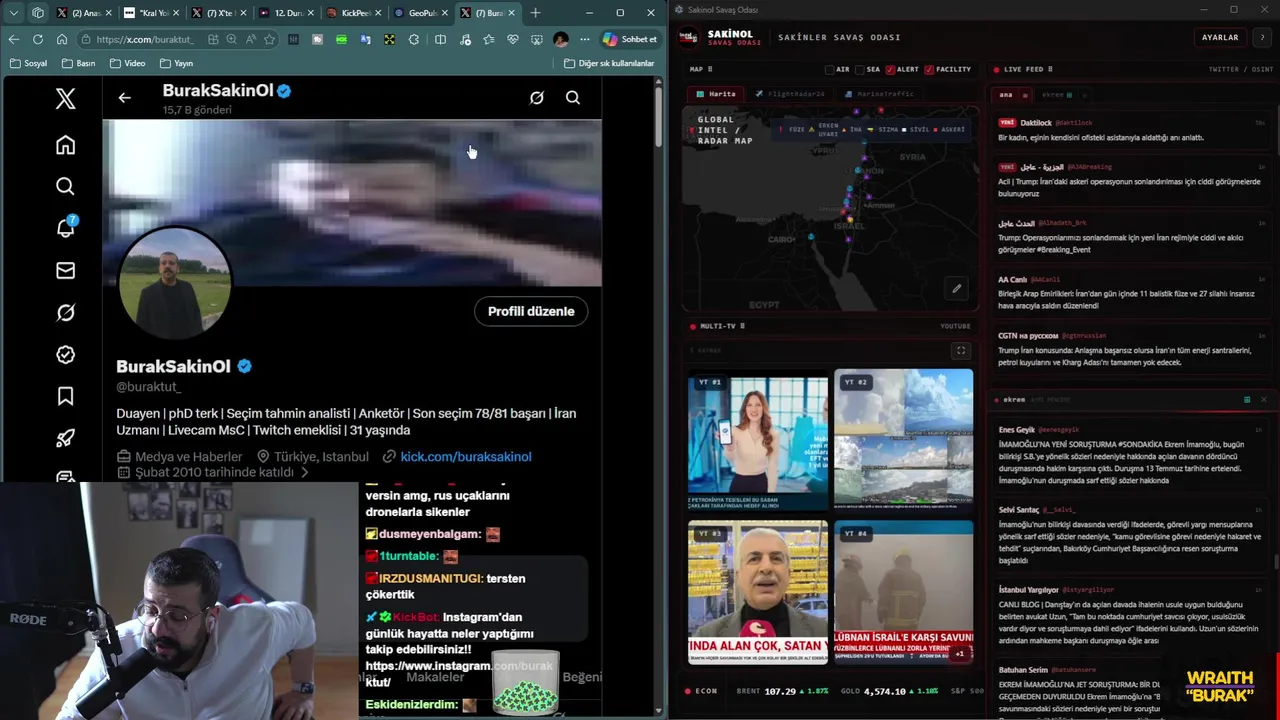Click the browser home button
The height and width of the screenshot is (720, 1280).
pyautogui.click(x=62, y=39)
